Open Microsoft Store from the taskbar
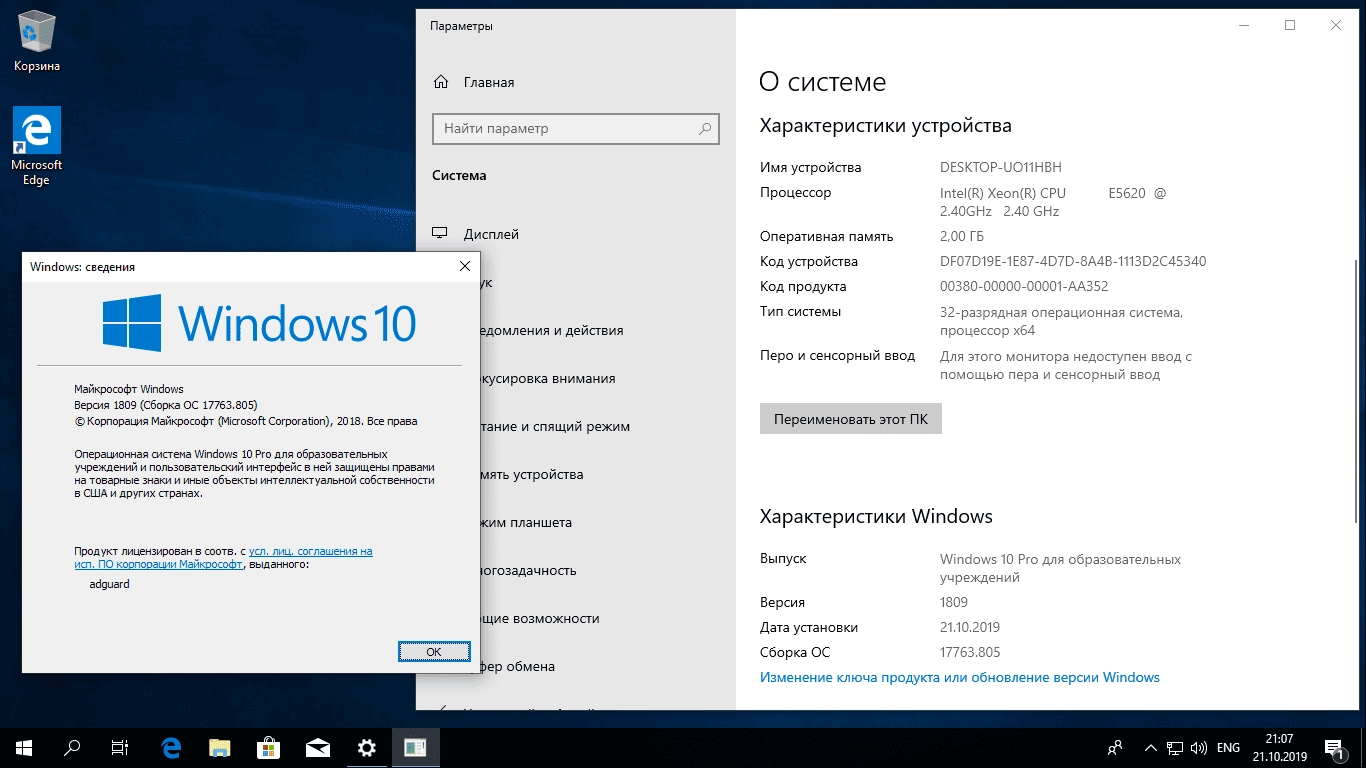Screen dimensions: 1366x768 tap(269, 747)
